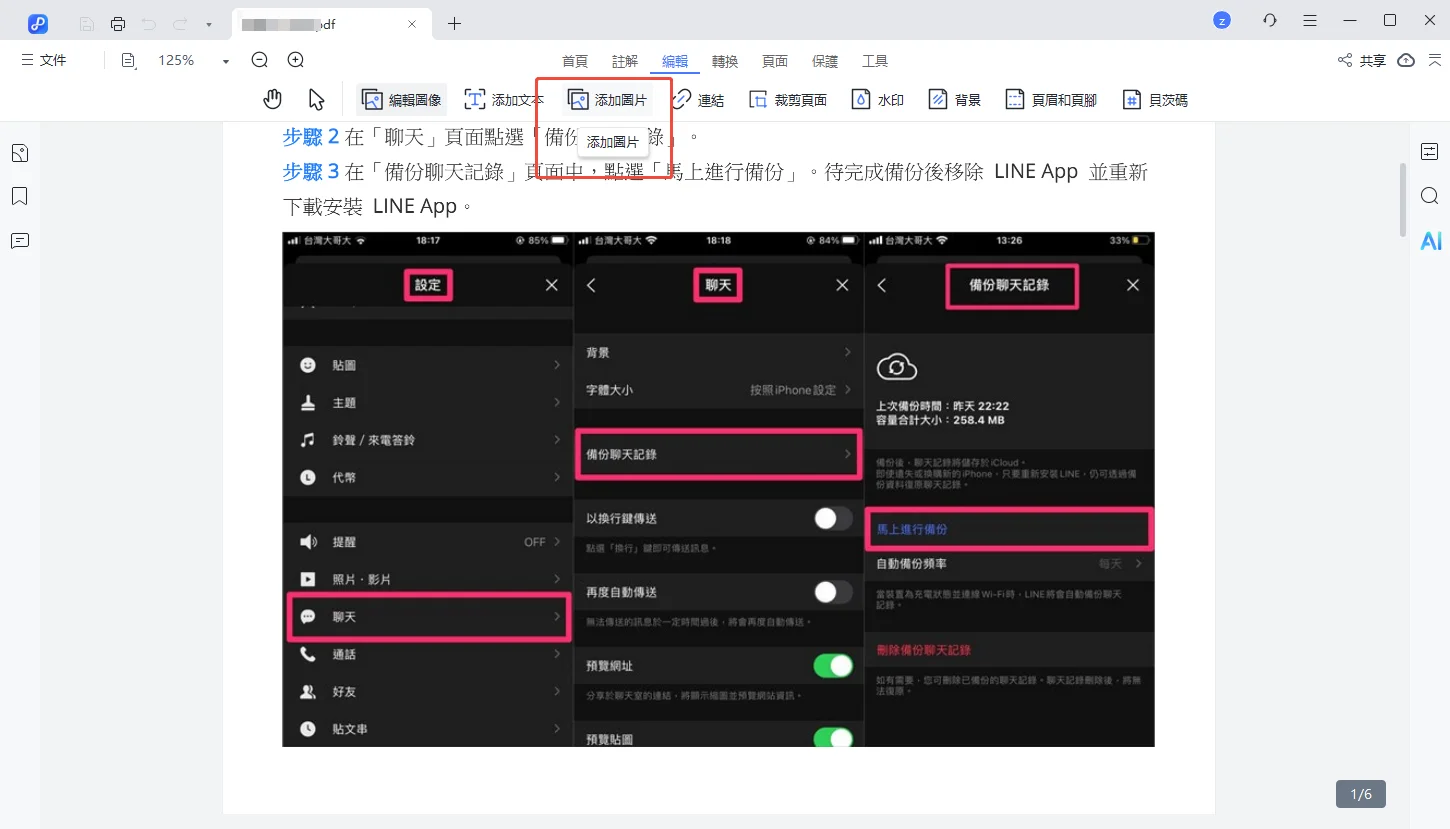Click the zoom in plus icon
The height and width of the screenshot is (829, 1450).
pos(296,60)
